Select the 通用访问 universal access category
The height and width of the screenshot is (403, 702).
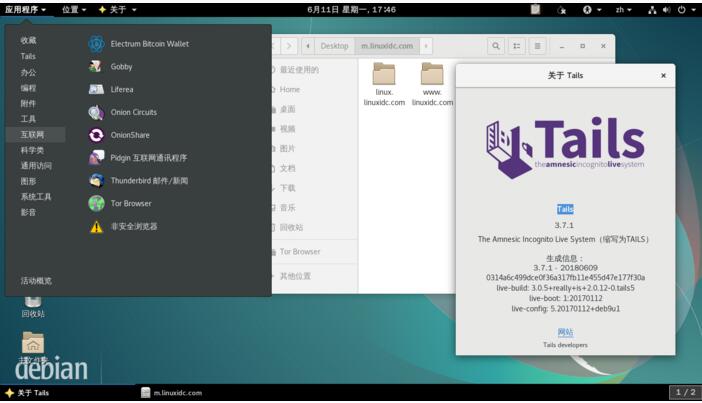(36, 166)
